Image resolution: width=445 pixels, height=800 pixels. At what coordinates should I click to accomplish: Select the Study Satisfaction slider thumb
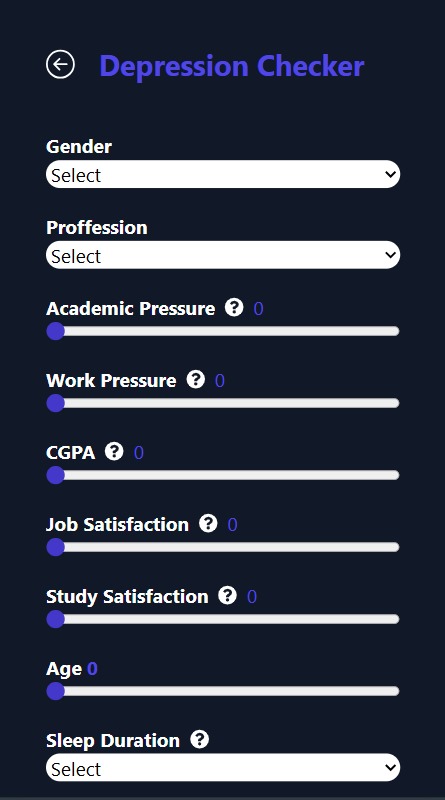55,619
